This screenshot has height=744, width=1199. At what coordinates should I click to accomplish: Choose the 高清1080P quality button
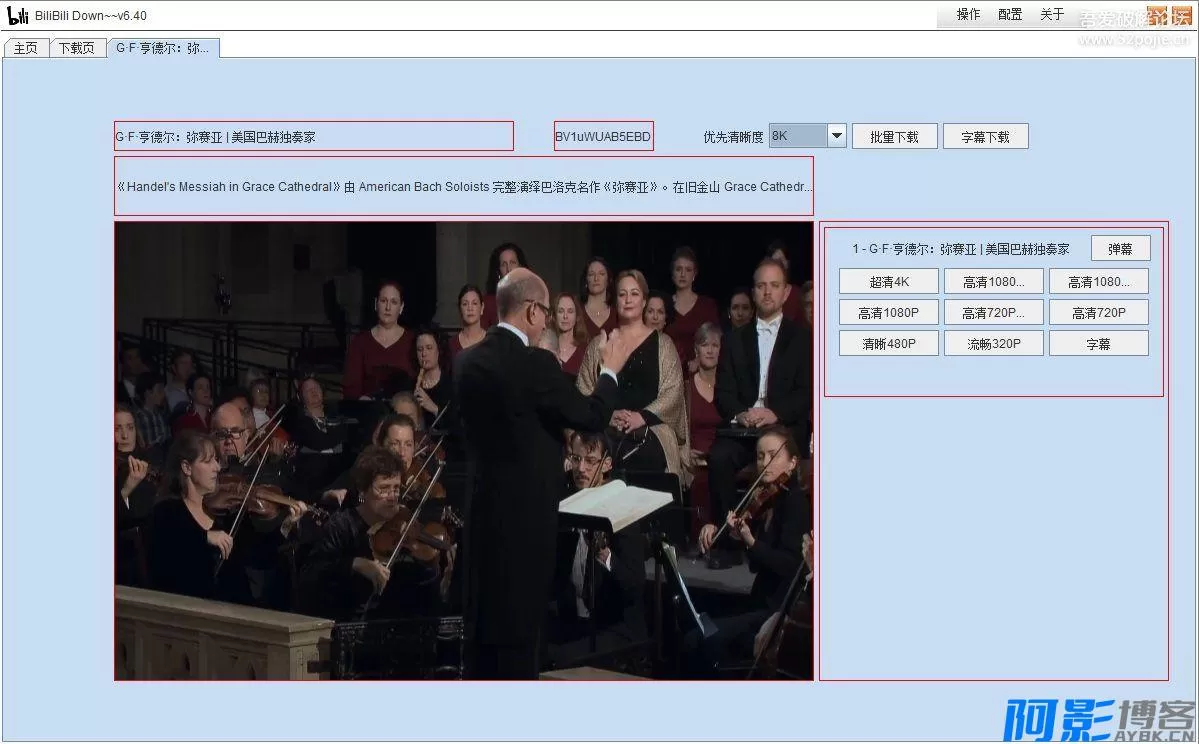888,313
